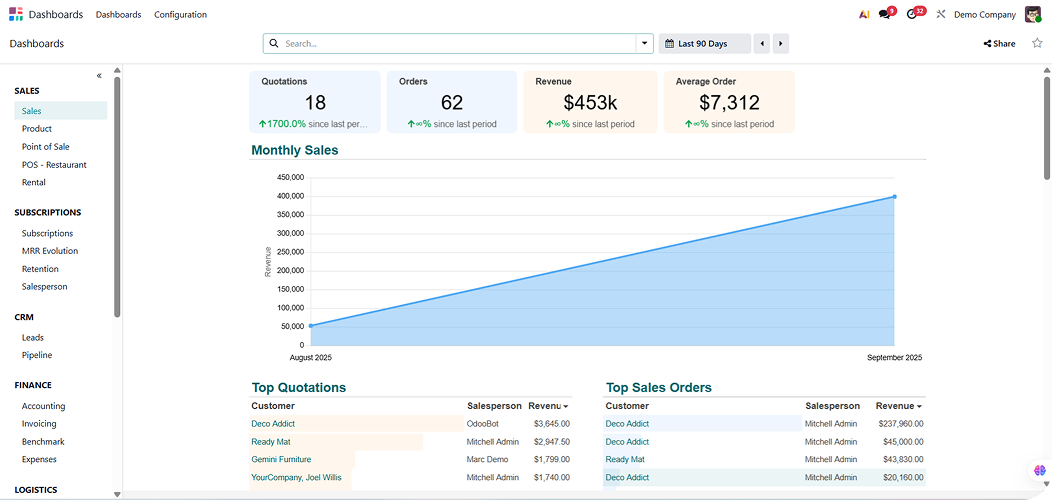
Task: Go to previous period arrow
Action: 762,44
